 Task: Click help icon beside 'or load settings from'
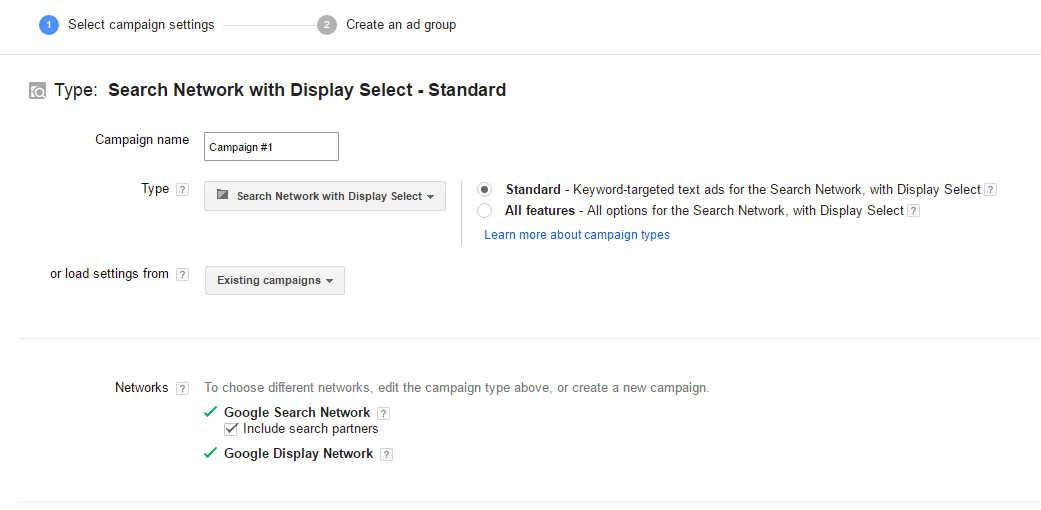(x=182, y=275)
